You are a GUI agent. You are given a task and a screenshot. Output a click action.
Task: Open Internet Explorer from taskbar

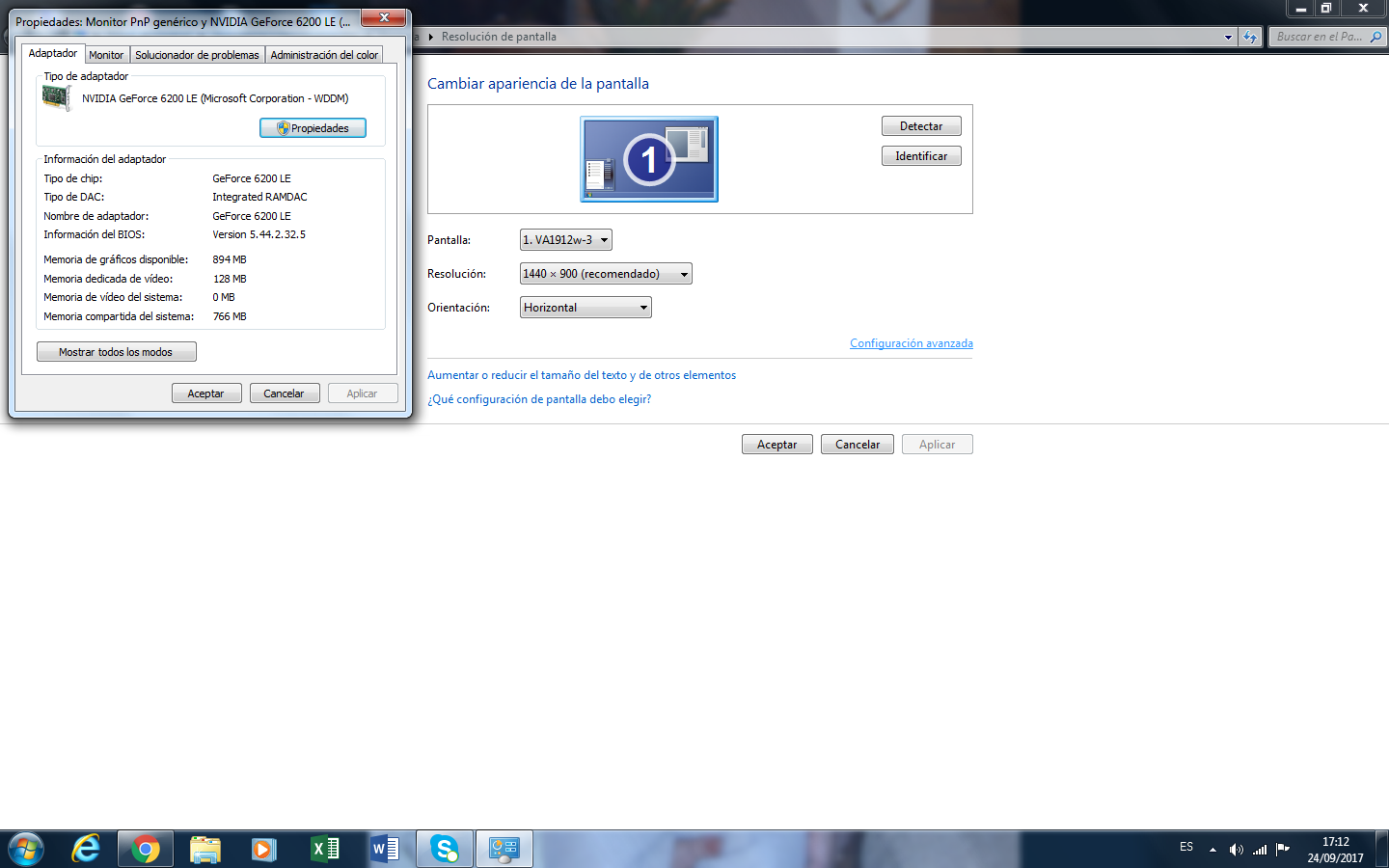pos(87,849)
